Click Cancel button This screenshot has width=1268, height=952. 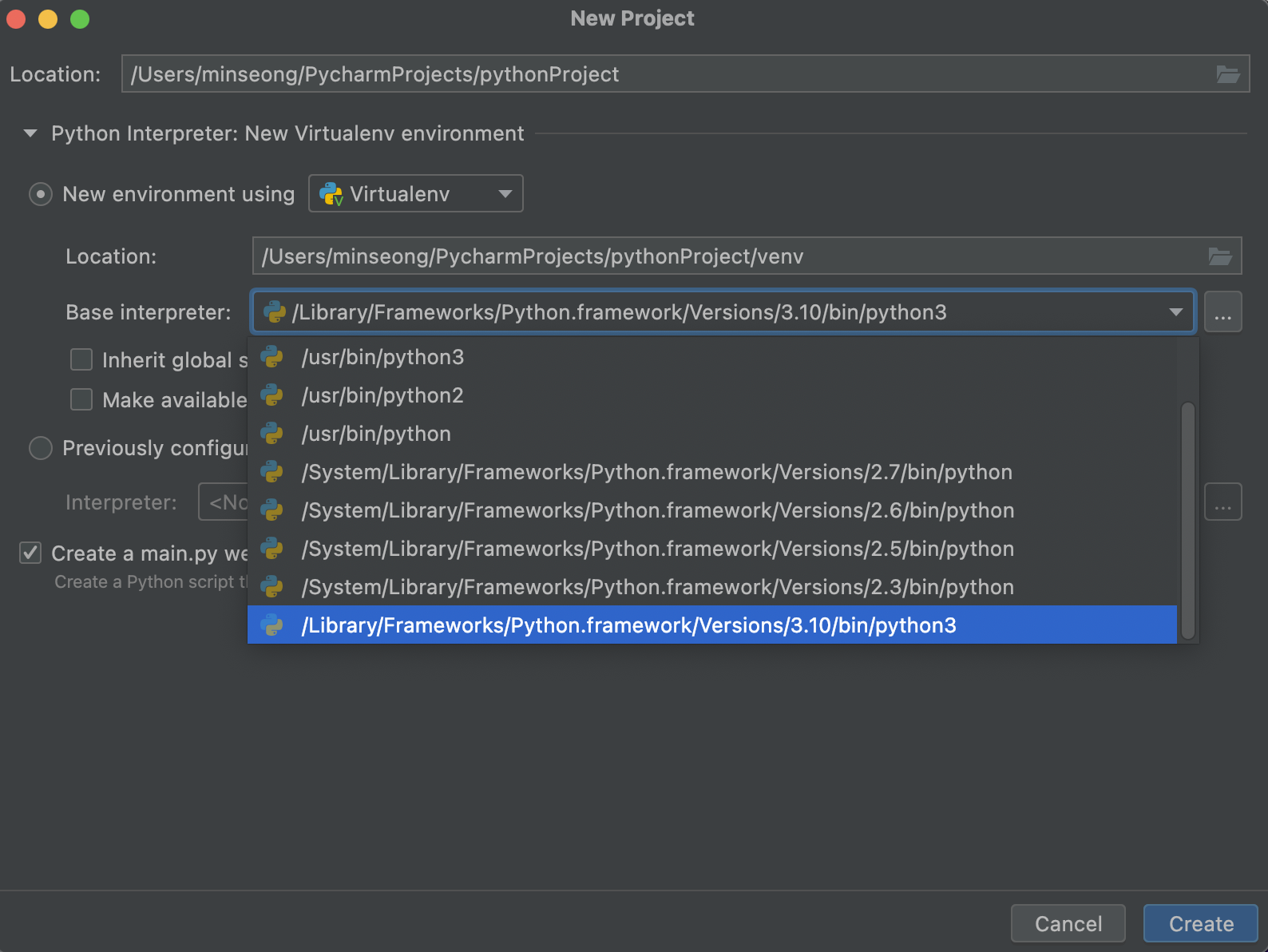point(1068,923)
